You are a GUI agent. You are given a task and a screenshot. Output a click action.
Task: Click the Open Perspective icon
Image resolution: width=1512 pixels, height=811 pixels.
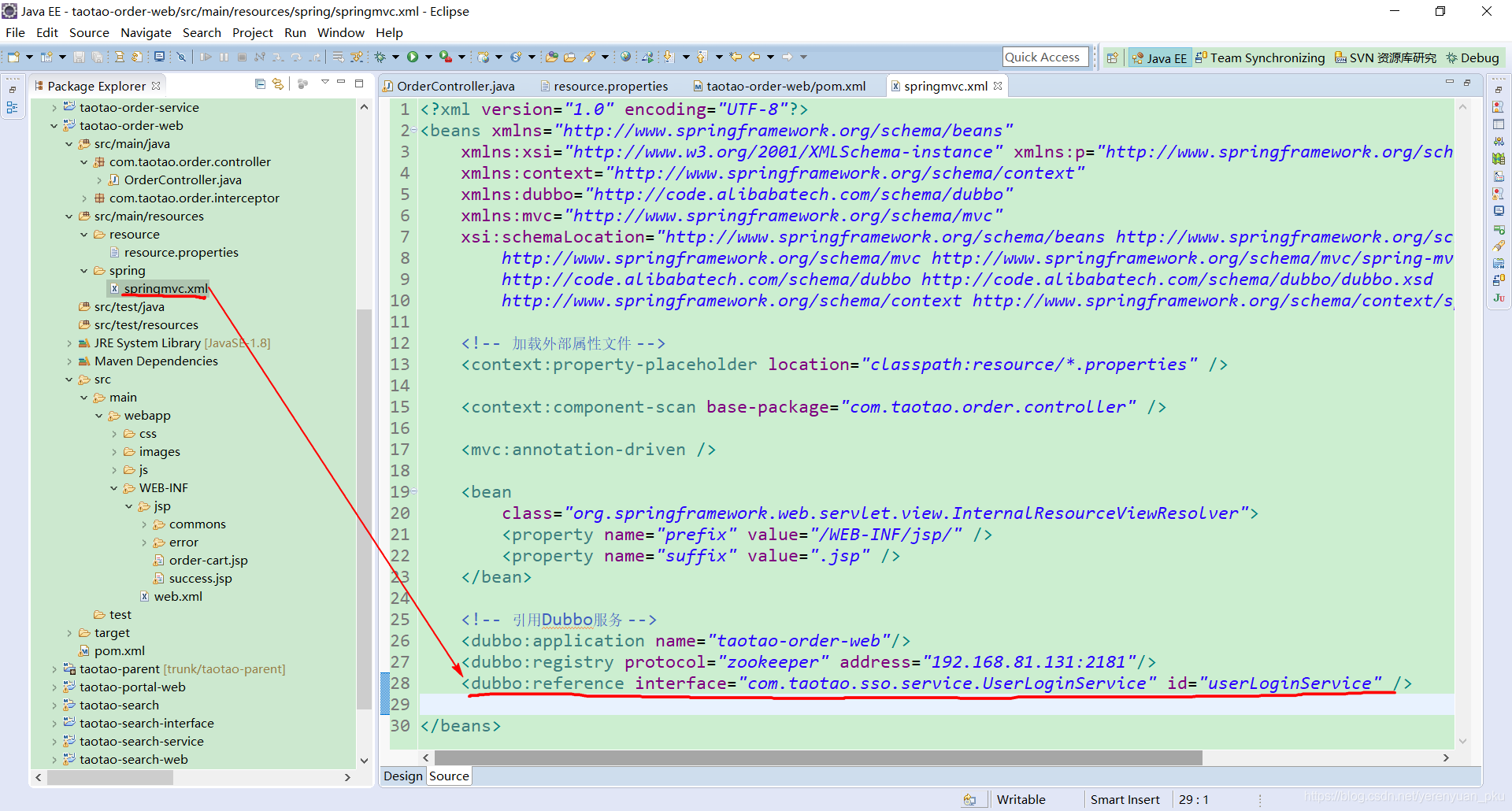(x=1112, y=57)
